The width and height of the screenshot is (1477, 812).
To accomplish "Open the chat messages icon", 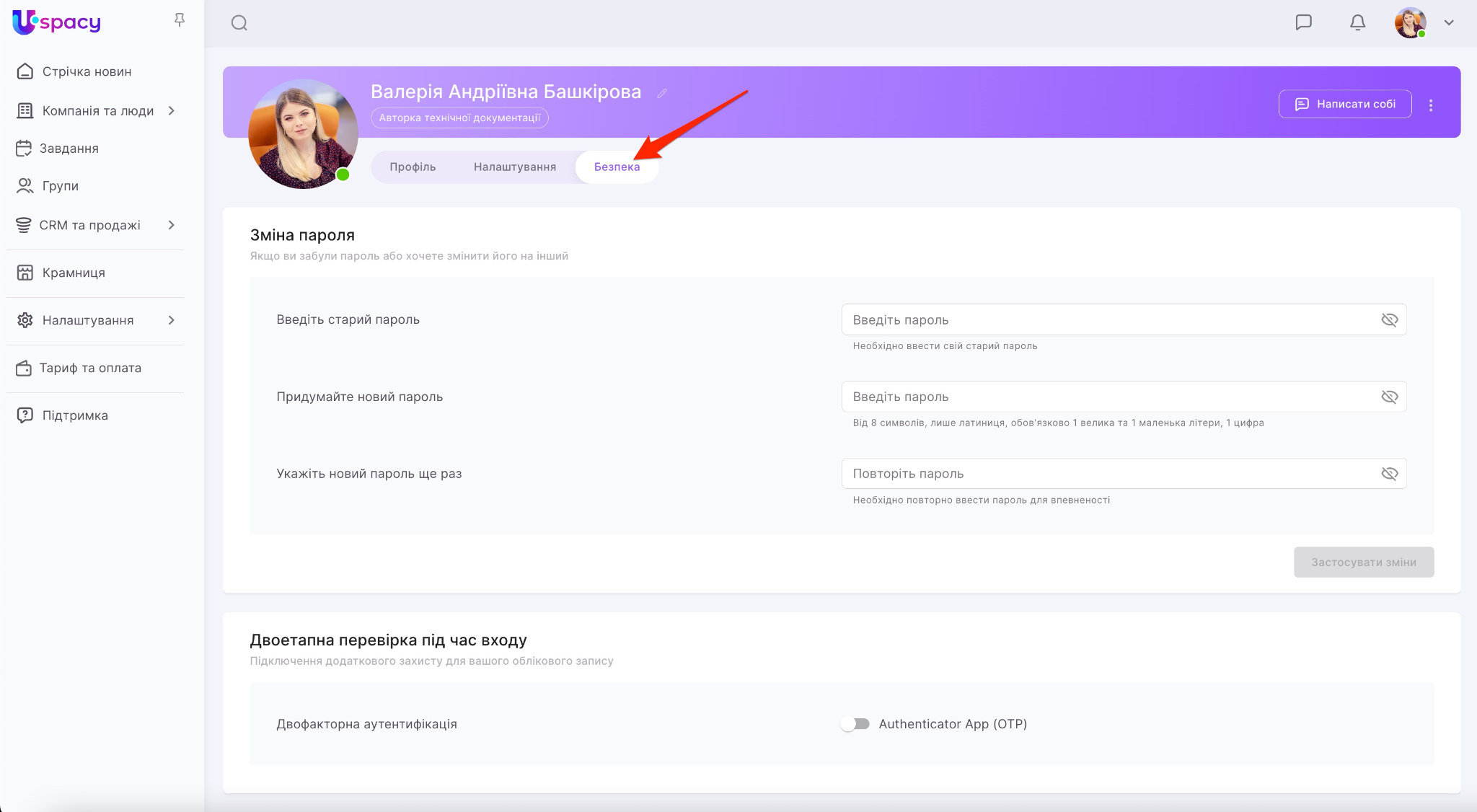I will pyautogui.click(x=1303, y=22).
